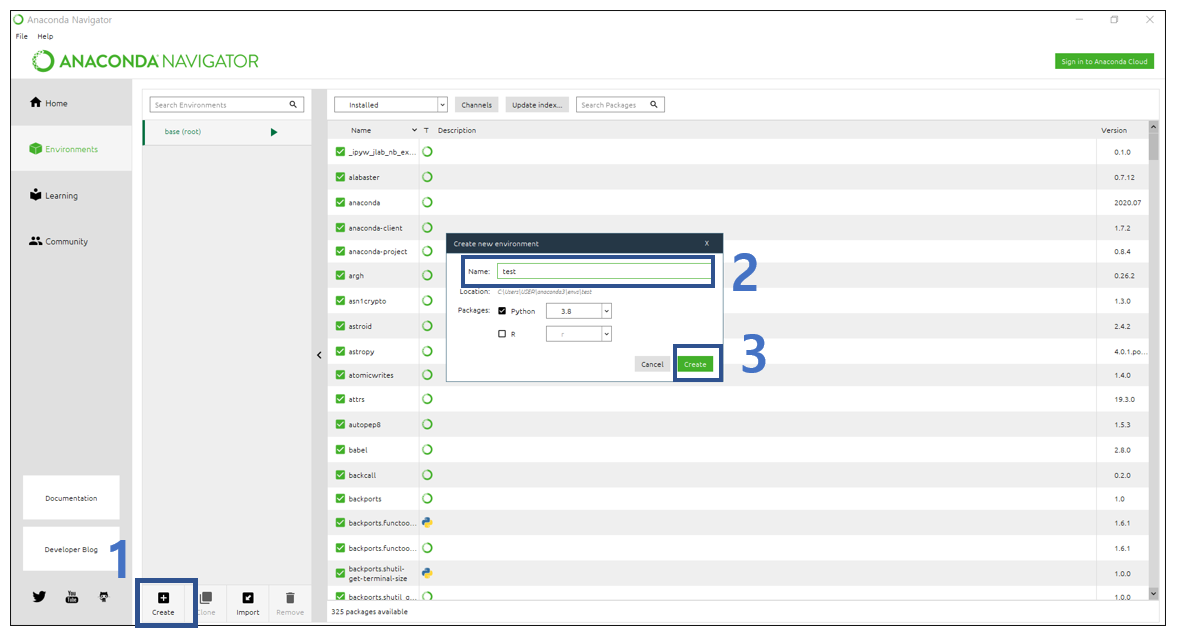The image size is (1177, 633).
Task: Click the Learning icon in sidebar
Action: pos(35,194)
